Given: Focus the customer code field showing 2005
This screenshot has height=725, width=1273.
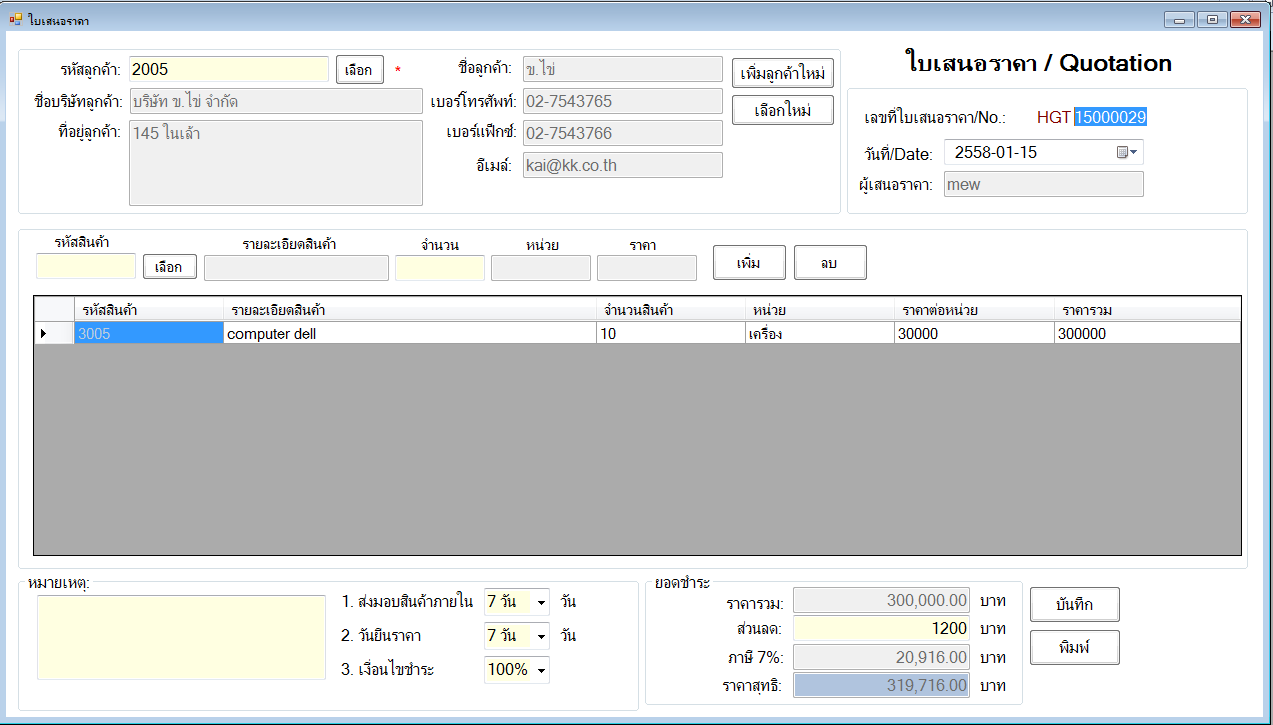Looking at the screenshot, I should pos(228,70).
